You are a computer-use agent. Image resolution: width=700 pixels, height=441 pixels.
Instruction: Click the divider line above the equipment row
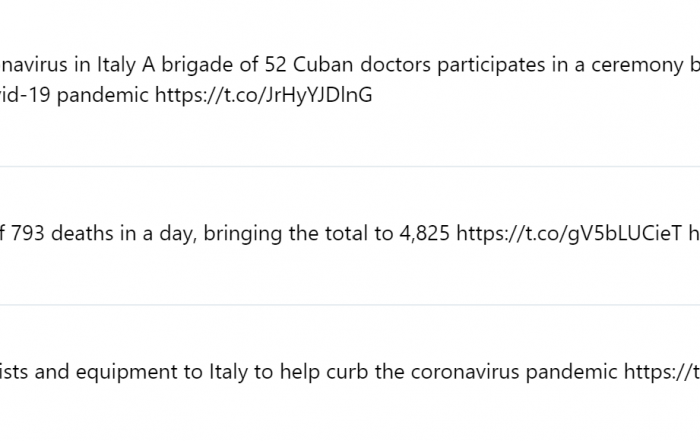(350, 305)
